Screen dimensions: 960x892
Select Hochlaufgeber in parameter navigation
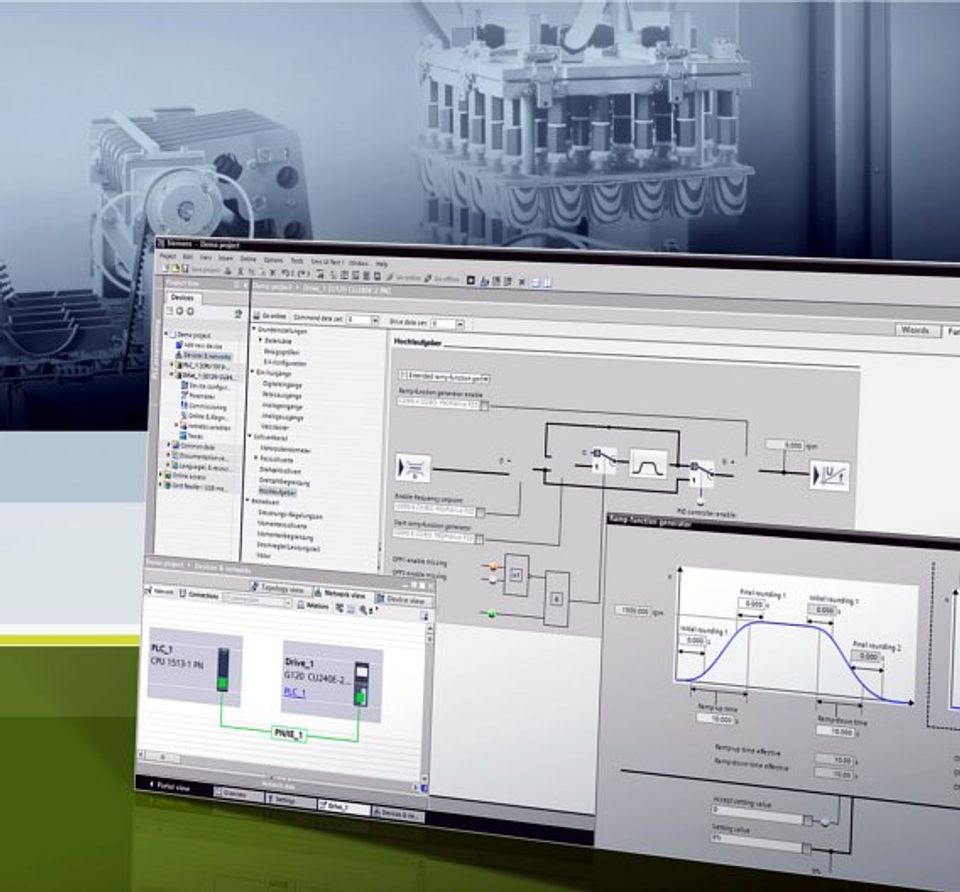coord(277,492)
